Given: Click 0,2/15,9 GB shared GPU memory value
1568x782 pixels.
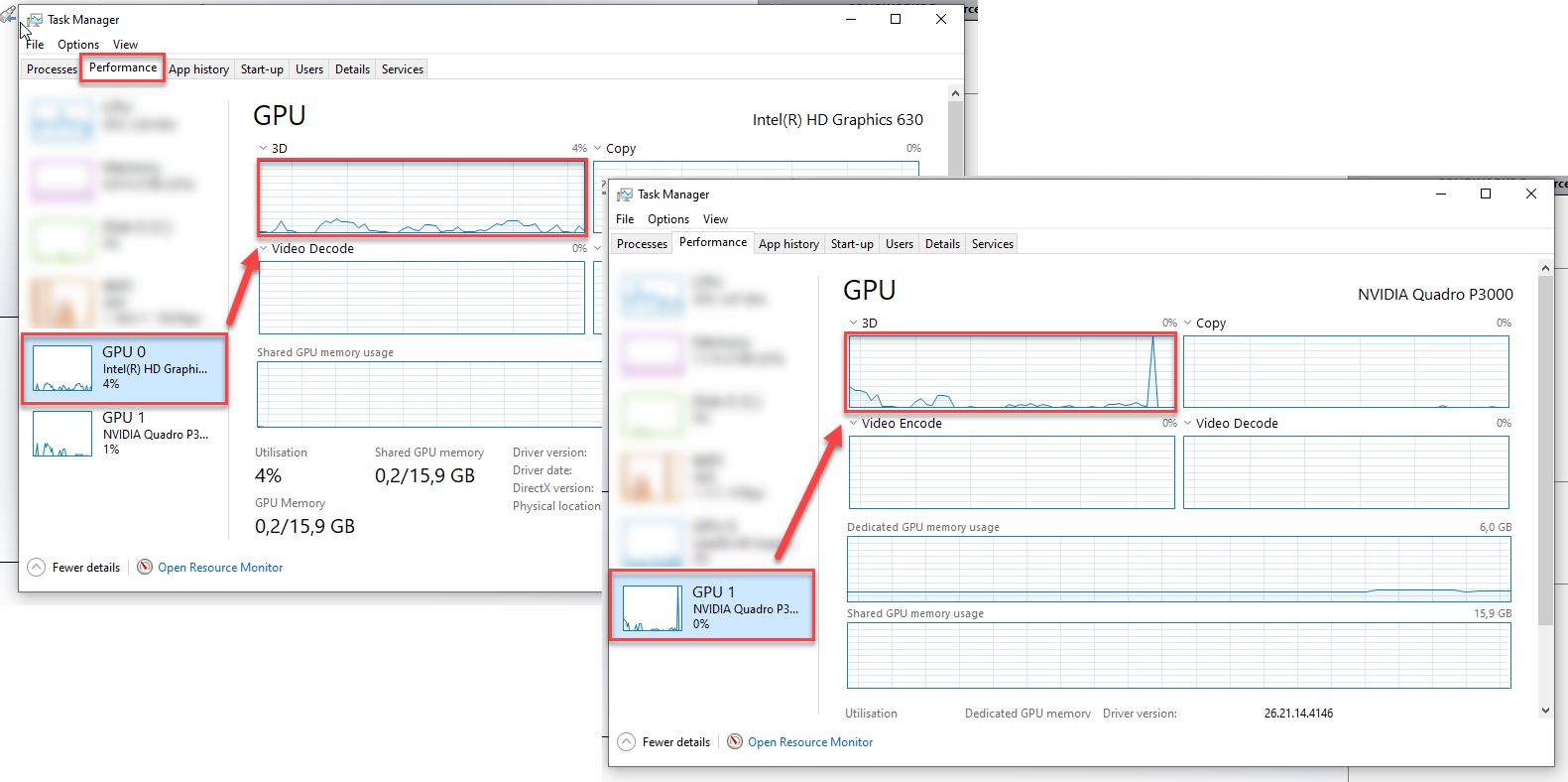Looking at the screenshot, I should click(424, 476).
